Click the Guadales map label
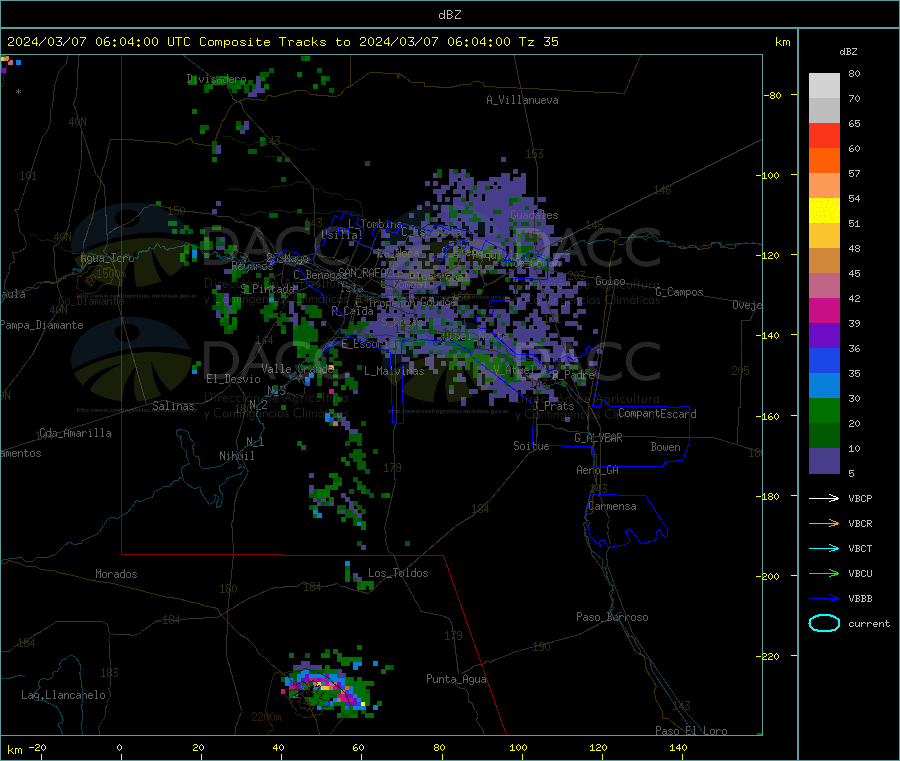Viewport: 900px width, 761px height. pos(534,215)
